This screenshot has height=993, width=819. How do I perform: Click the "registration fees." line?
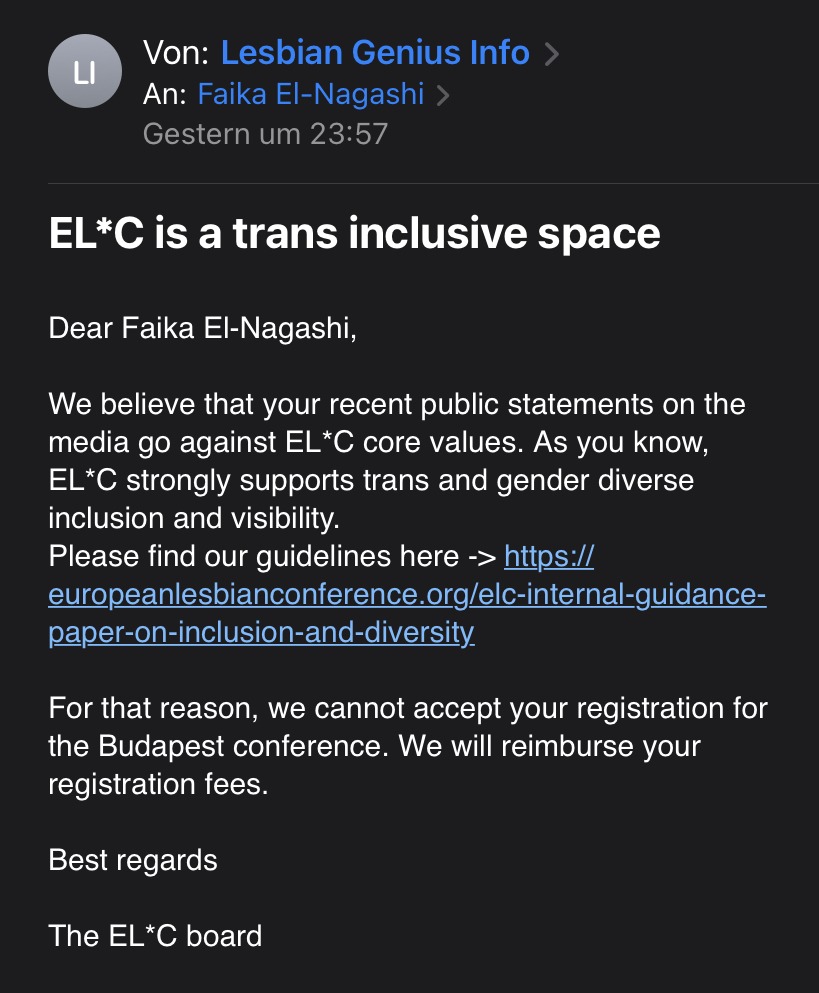coord(159,785)
